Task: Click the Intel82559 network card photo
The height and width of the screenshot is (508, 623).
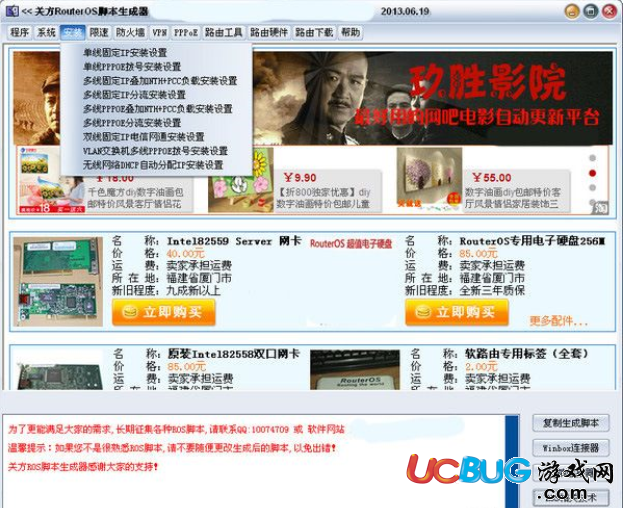Action: 58,282
